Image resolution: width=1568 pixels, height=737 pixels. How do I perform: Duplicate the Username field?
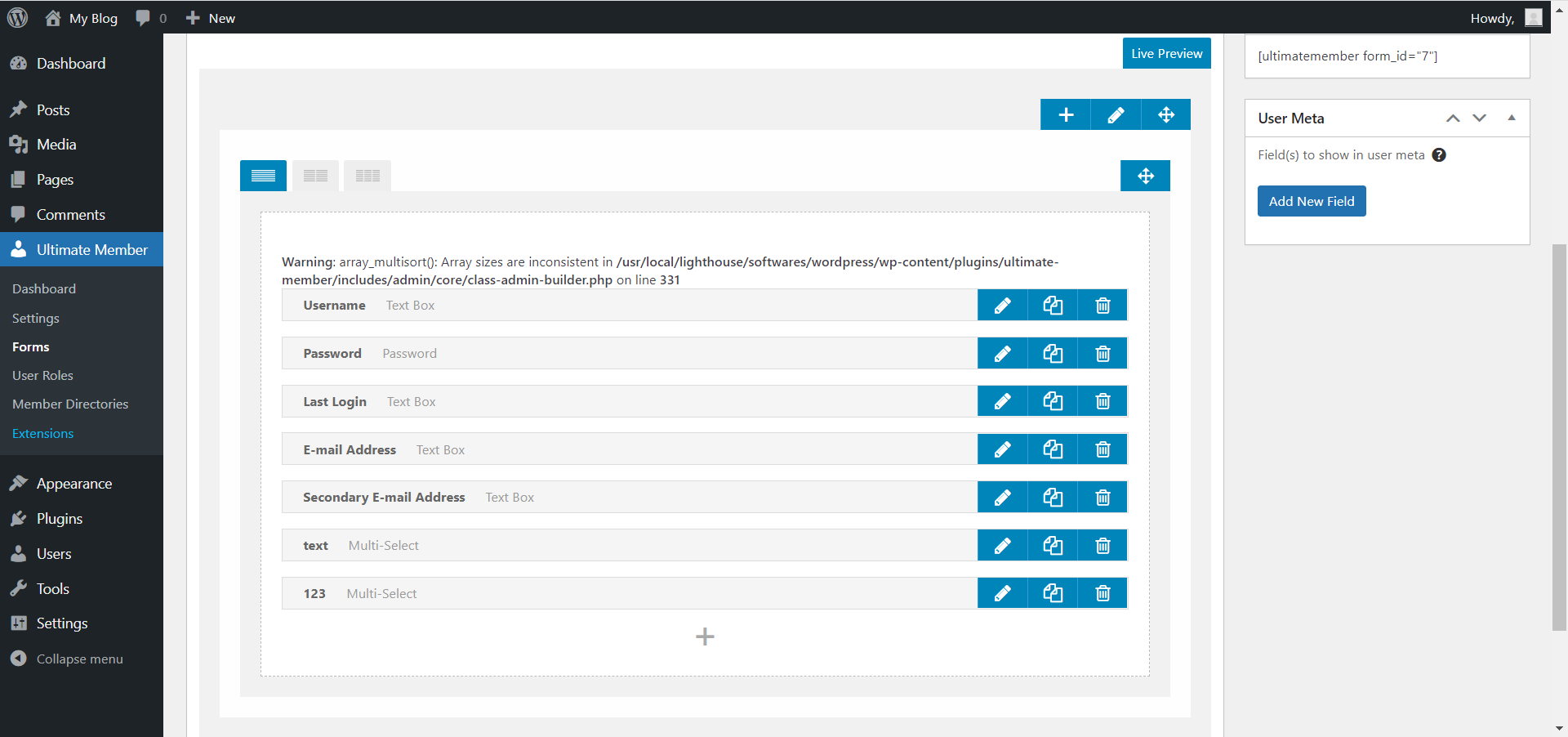tap(1053, 306)
